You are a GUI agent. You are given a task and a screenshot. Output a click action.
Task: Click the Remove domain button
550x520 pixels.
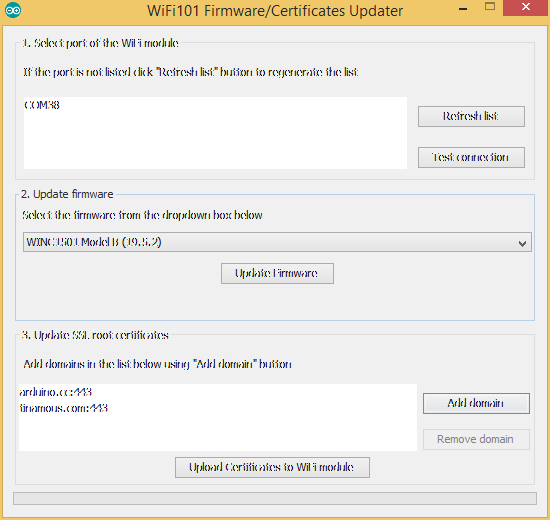click(476, 439)
